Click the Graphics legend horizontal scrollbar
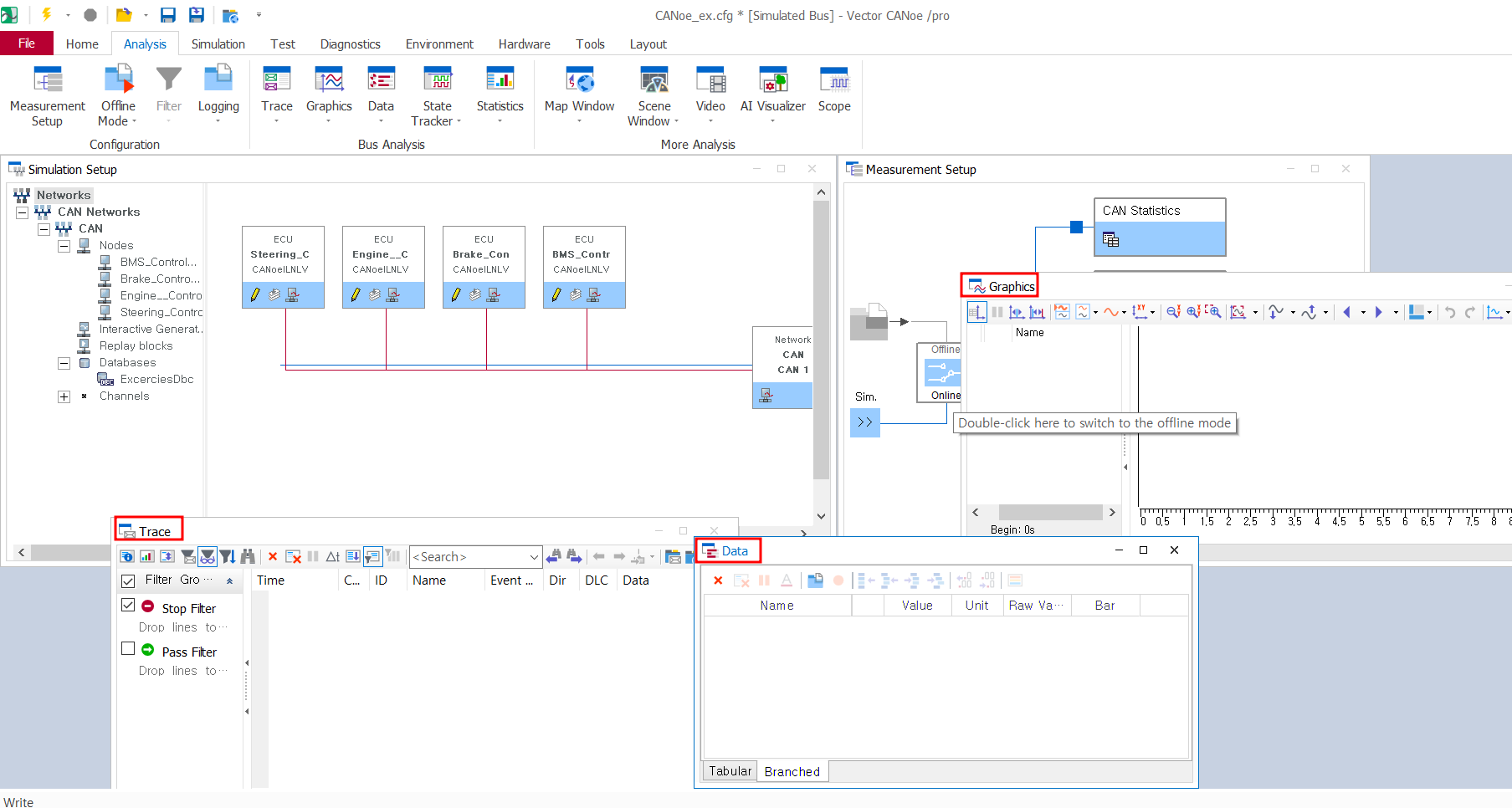Image resolution: width=1512 pixels, height=808 pixels. [x=1050, y=512]
